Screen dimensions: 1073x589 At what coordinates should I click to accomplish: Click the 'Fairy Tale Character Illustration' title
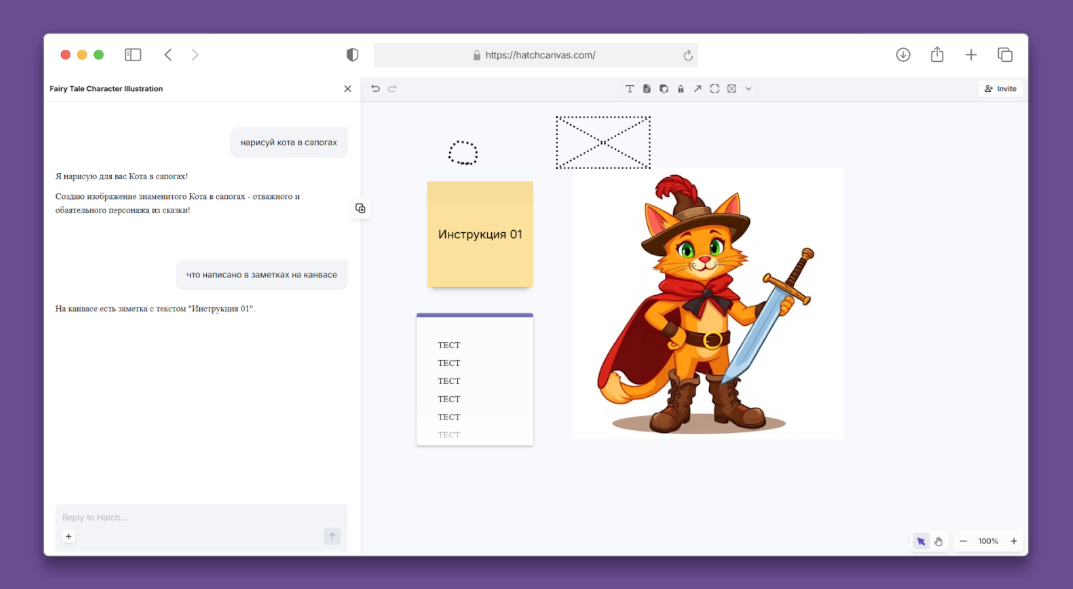106,88
